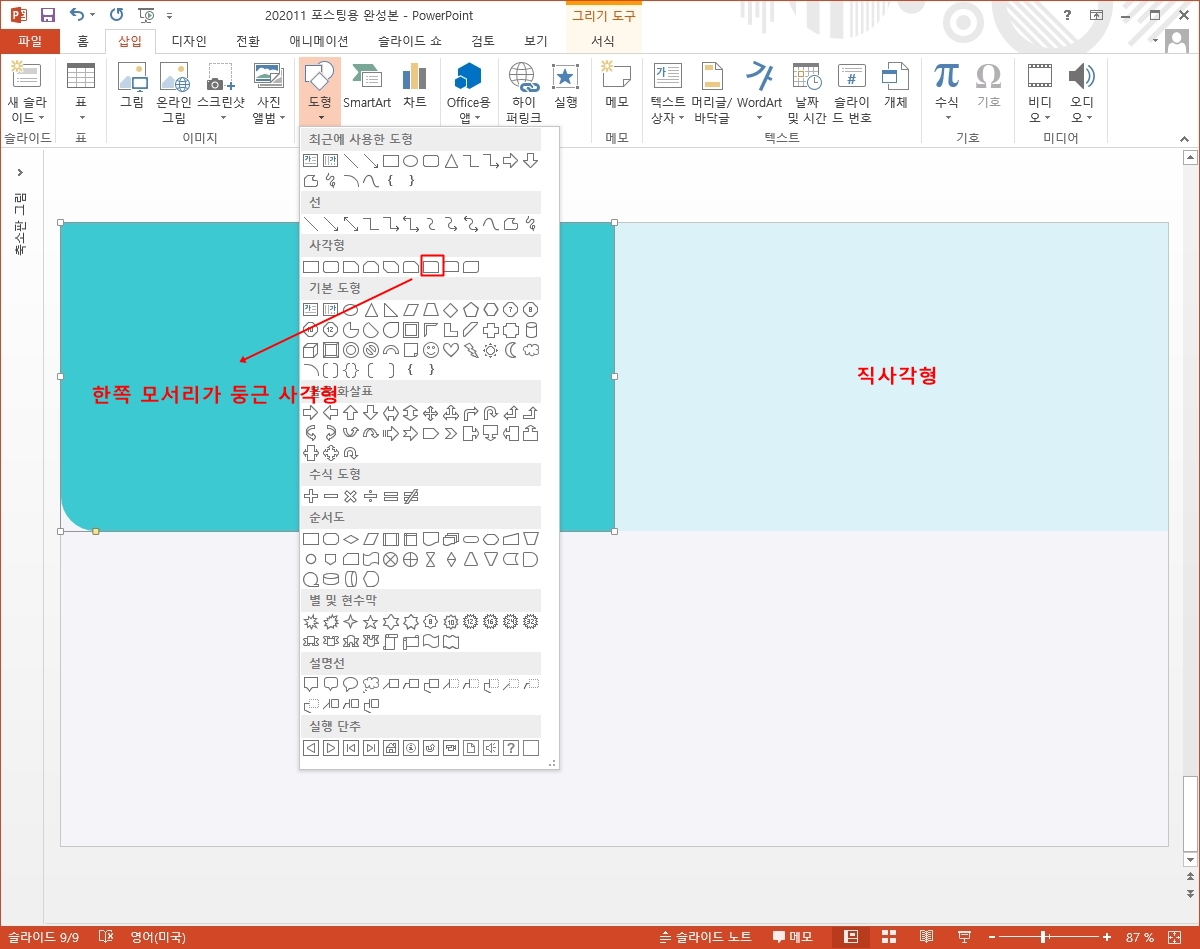Open the 서식 drawing tools tab

point(603,41)
